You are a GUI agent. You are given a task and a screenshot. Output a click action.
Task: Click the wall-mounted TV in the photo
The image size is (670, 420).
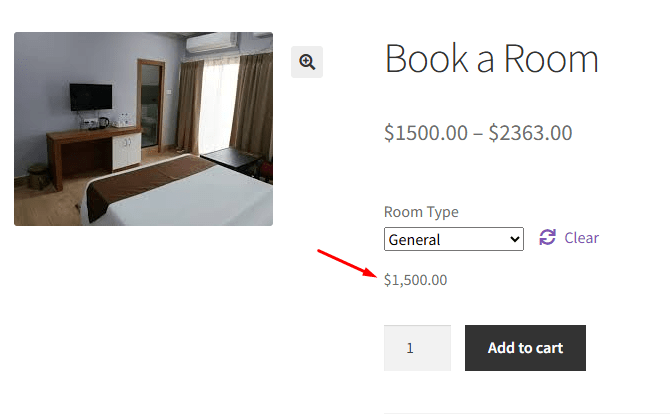pyautogui.click(x=90, y=97)
